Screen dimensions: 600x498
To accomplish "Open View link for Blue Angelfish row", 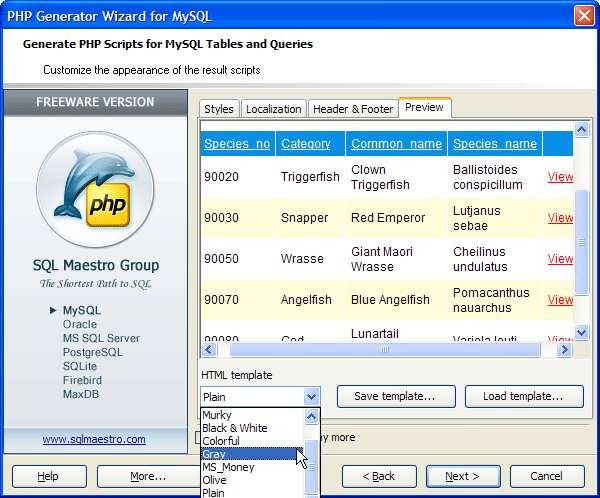I will (560, 300).
